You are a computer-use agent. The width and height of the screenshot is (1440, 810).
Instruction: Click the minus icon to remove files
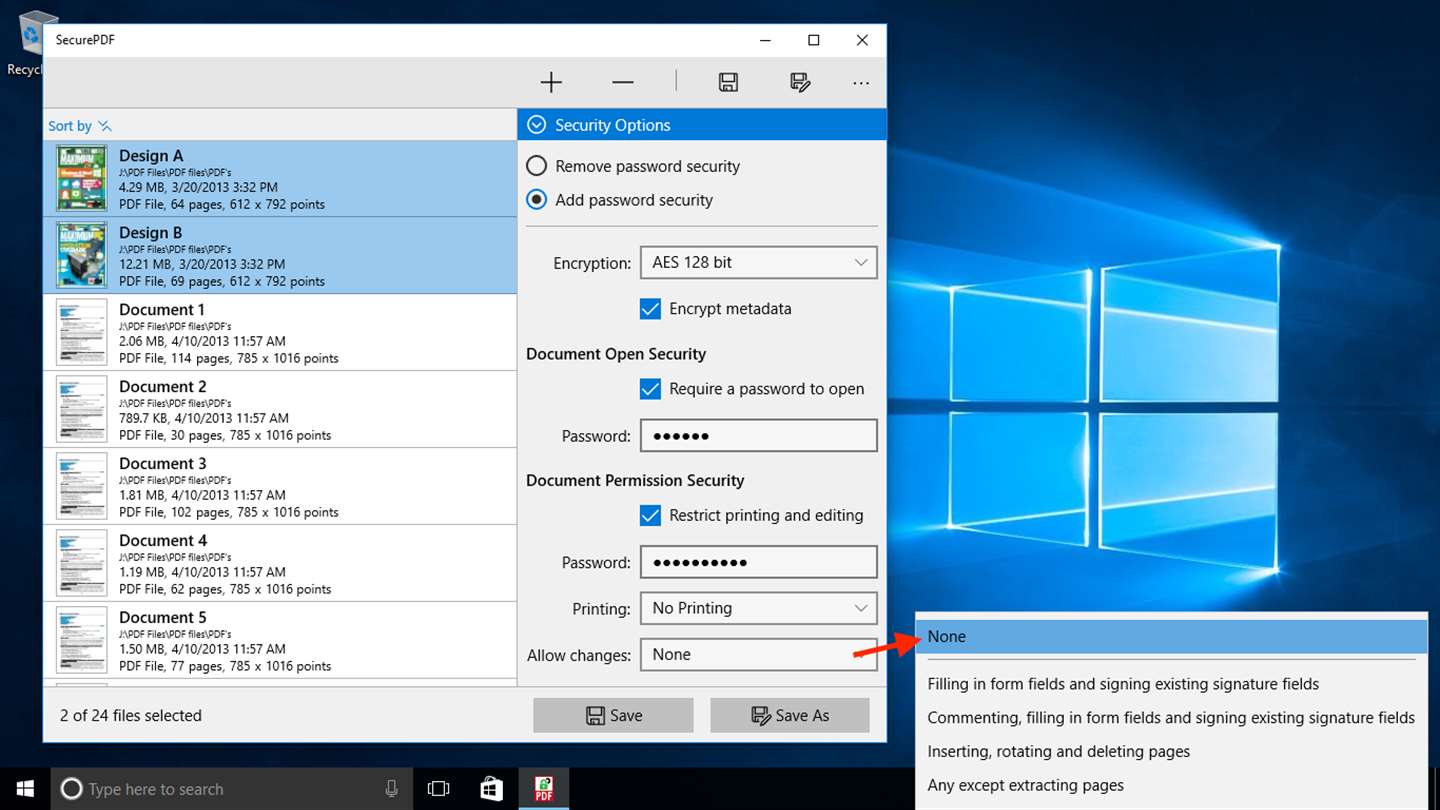(x=622, y=83)
